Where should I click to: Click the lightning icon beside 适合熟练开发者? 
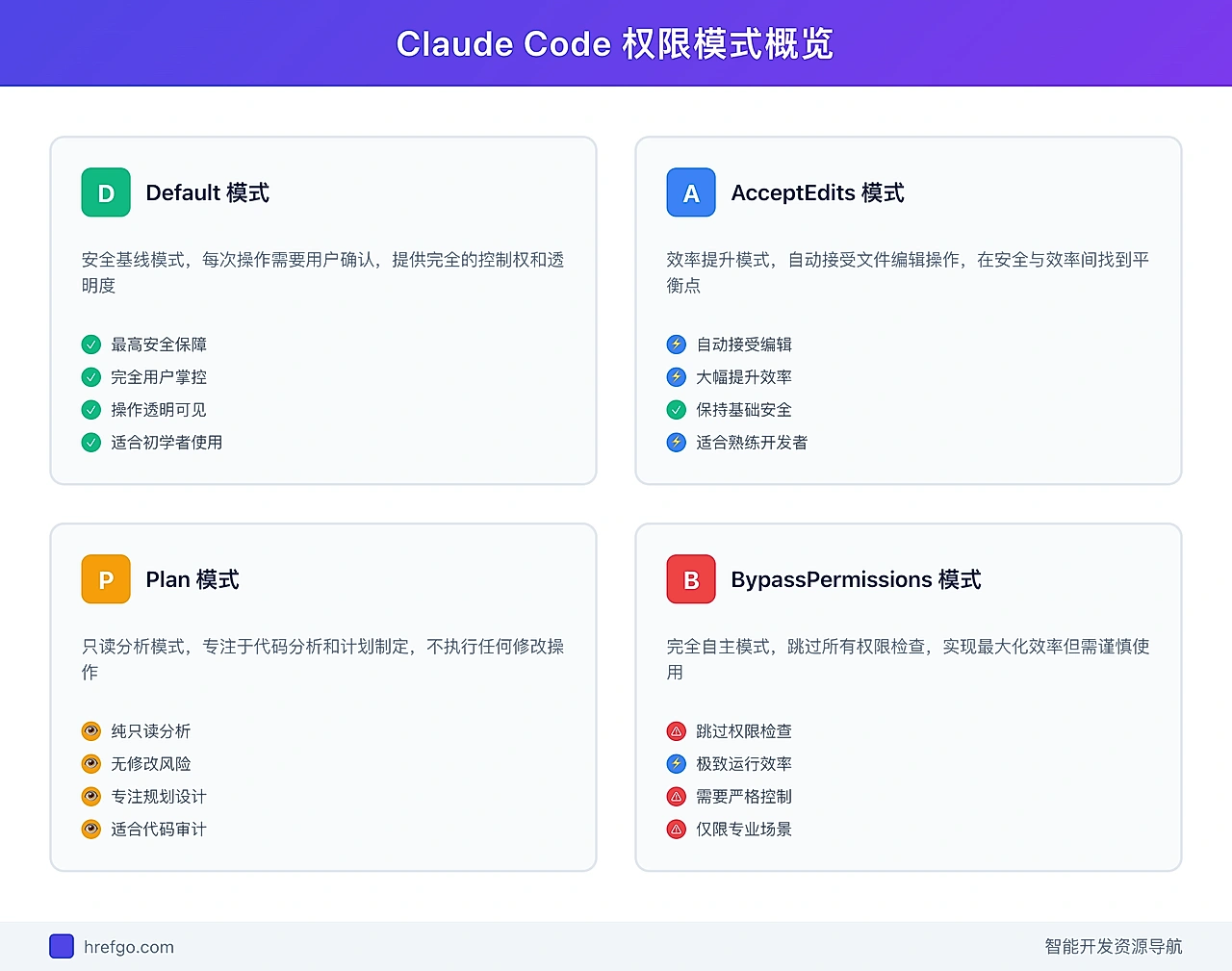677,443
